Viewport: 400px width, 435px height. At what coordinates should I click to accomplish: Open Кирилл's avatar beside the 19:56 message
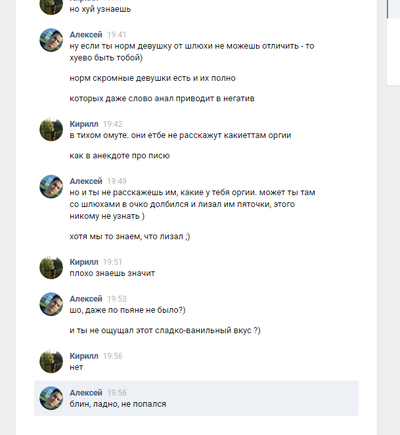(51, 361)
